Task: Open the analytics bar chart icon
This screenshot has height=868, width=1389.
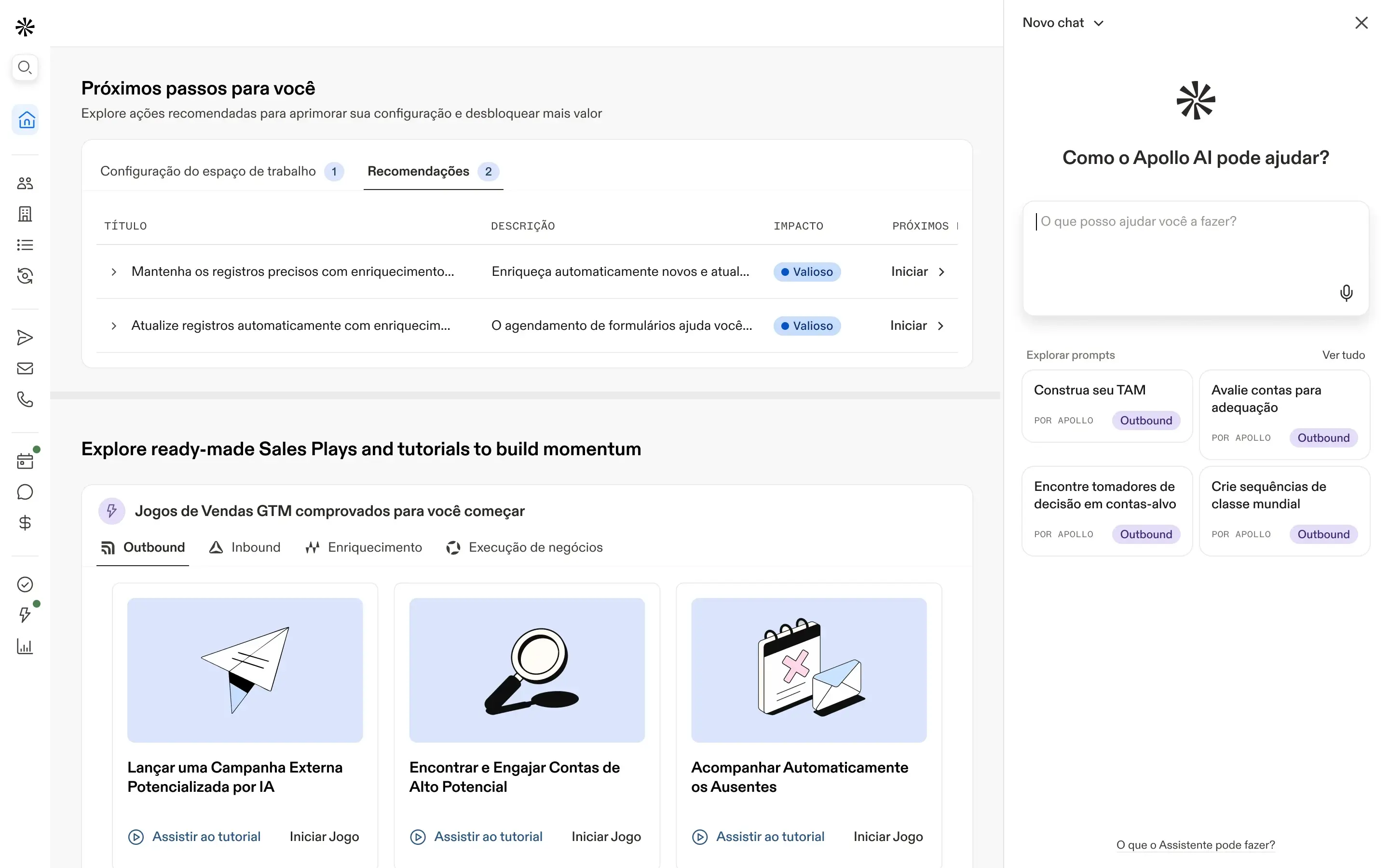Action: pyautogui.click(x=25, y=646)
